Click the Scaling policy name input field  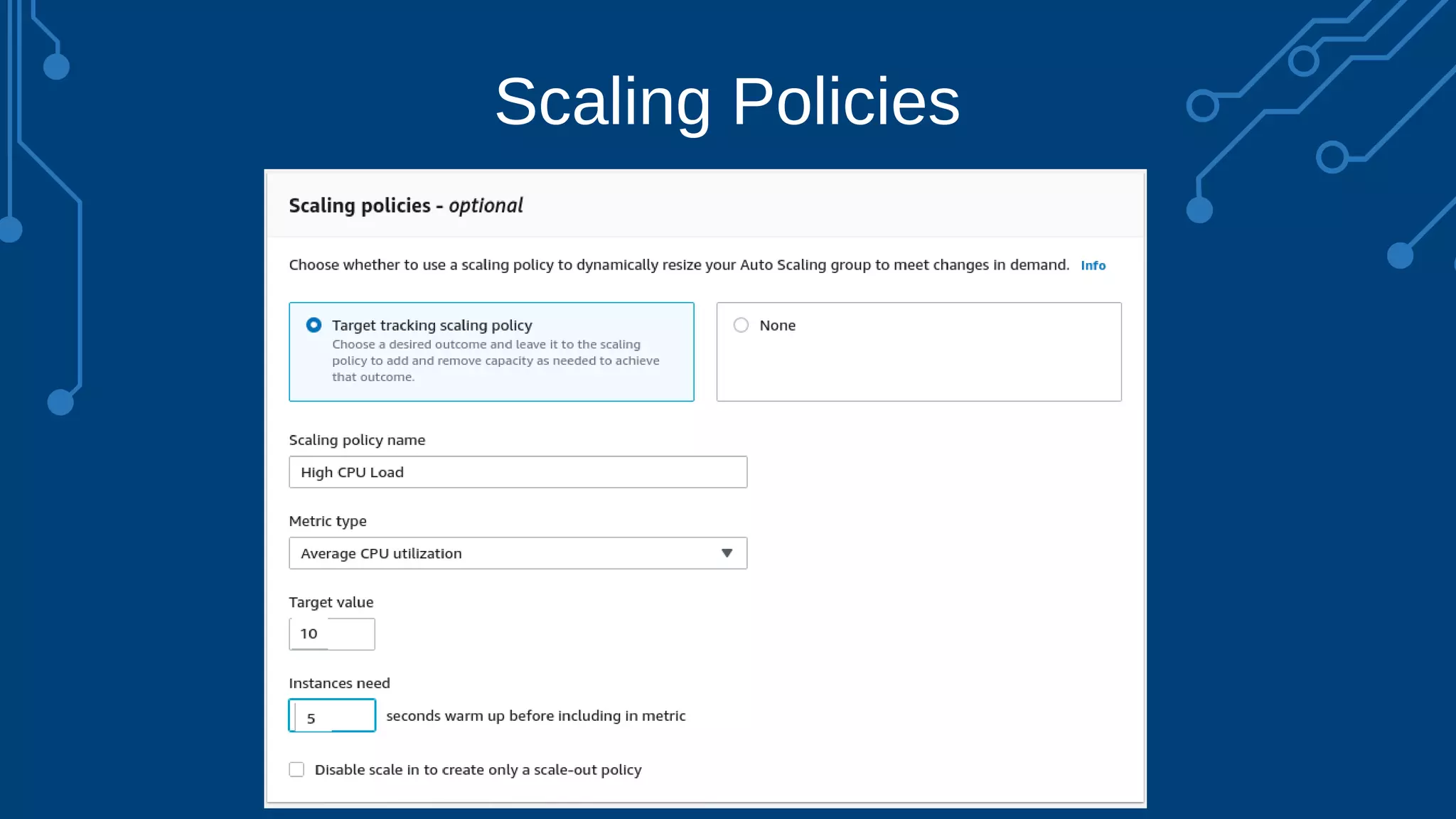[x=518, y=472]
